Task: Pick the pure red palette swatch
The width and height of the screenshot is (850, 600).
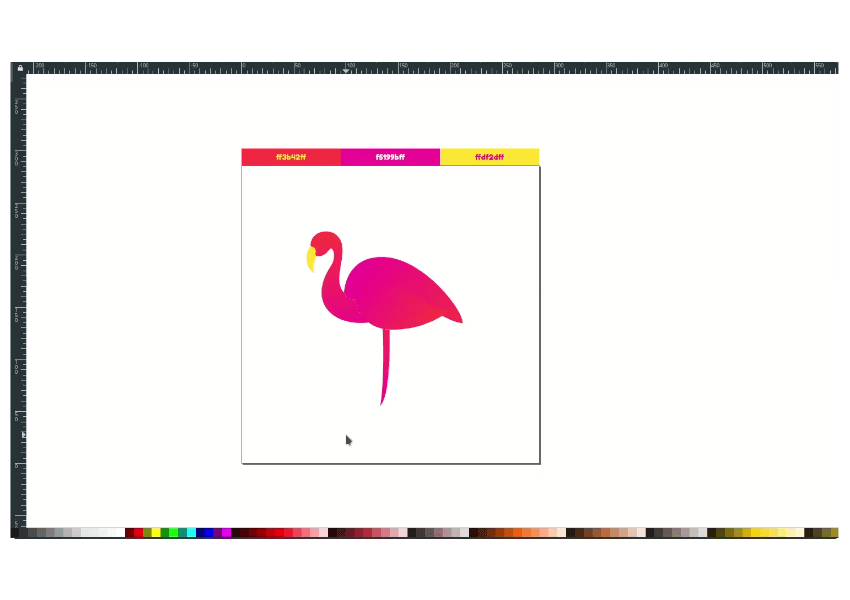Action: point(138,533)
